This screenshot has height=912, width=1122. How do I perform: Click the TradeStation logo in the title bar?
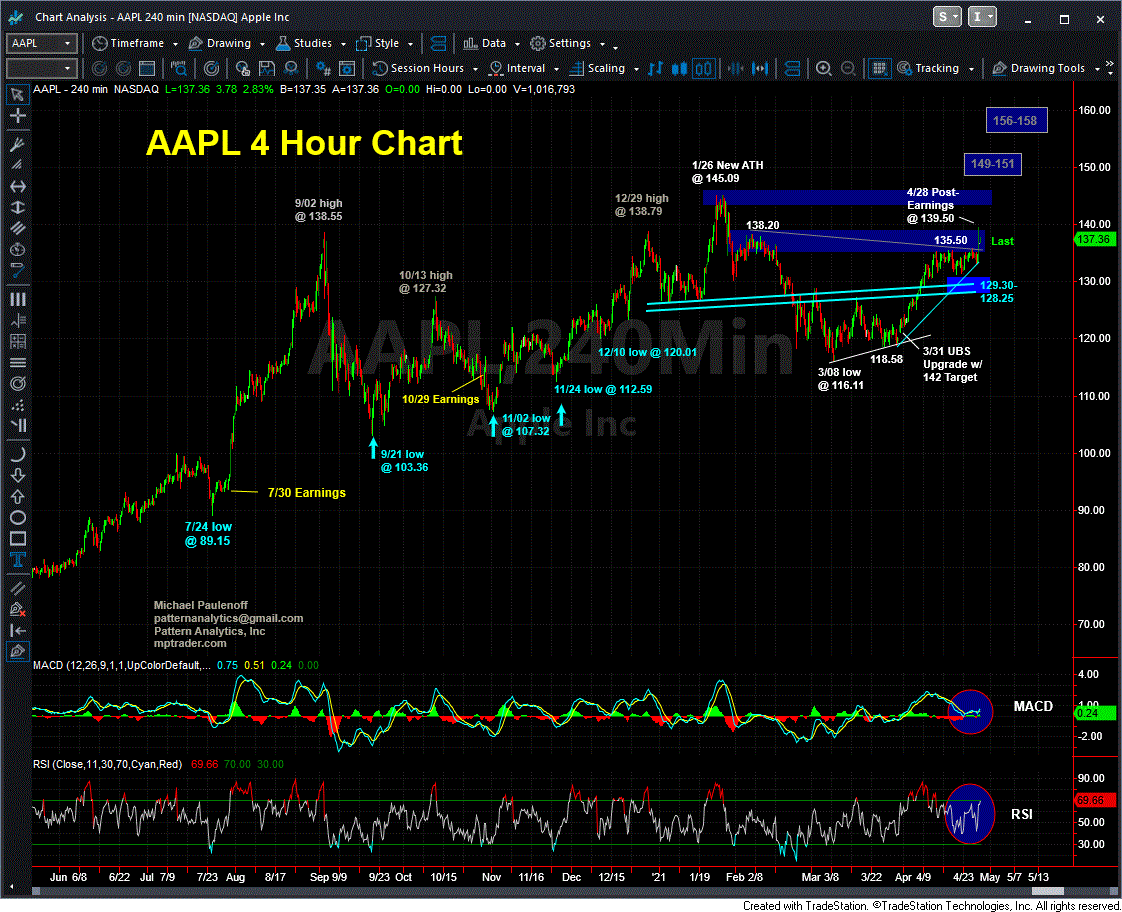pyautogui.click(x=15, y=17)
